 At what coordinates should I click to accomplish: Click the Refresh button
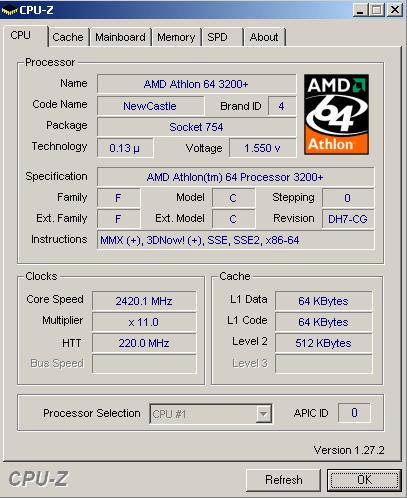(284, 480)
